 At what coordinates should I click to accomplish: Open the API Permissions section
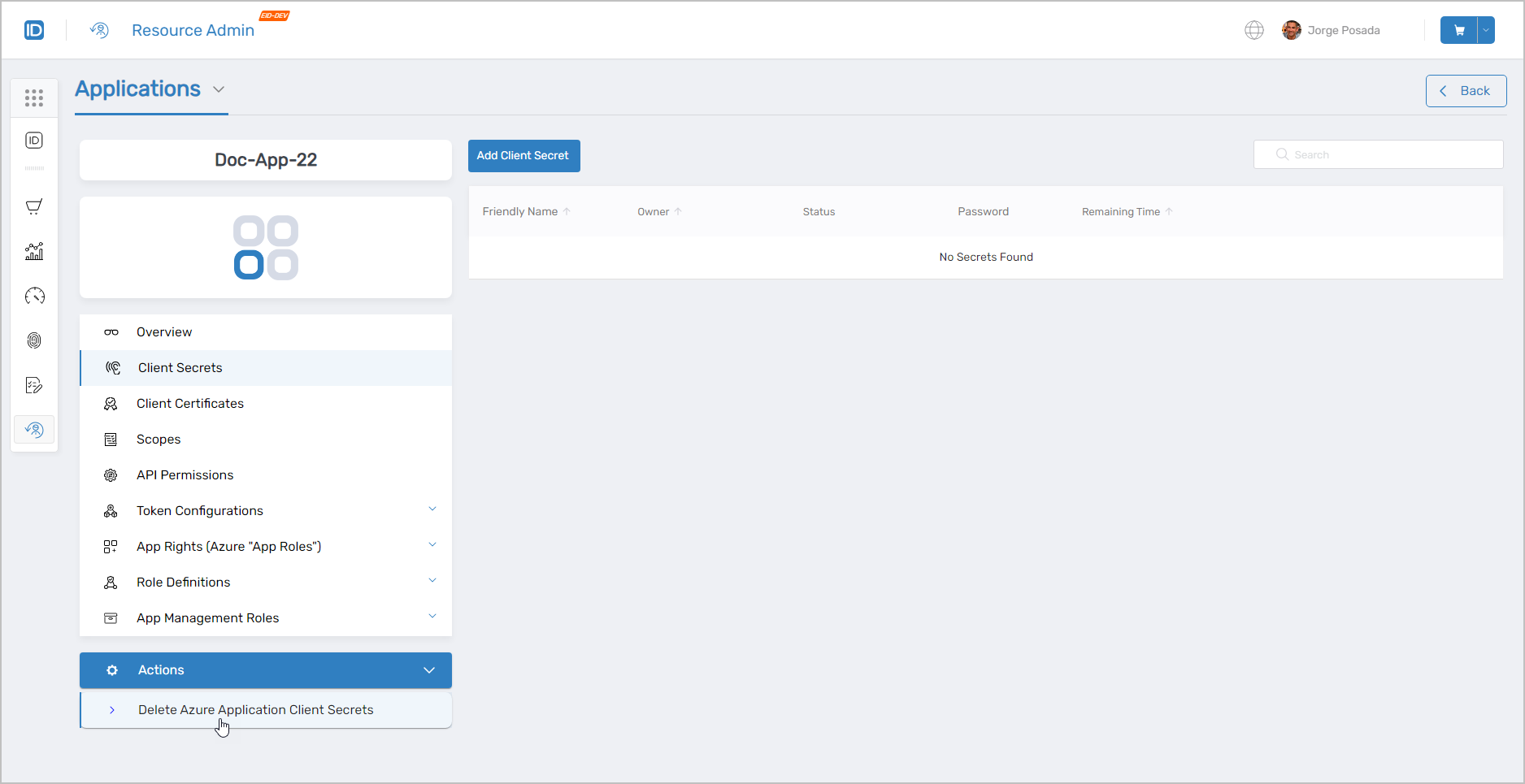[x=185, y=474]
